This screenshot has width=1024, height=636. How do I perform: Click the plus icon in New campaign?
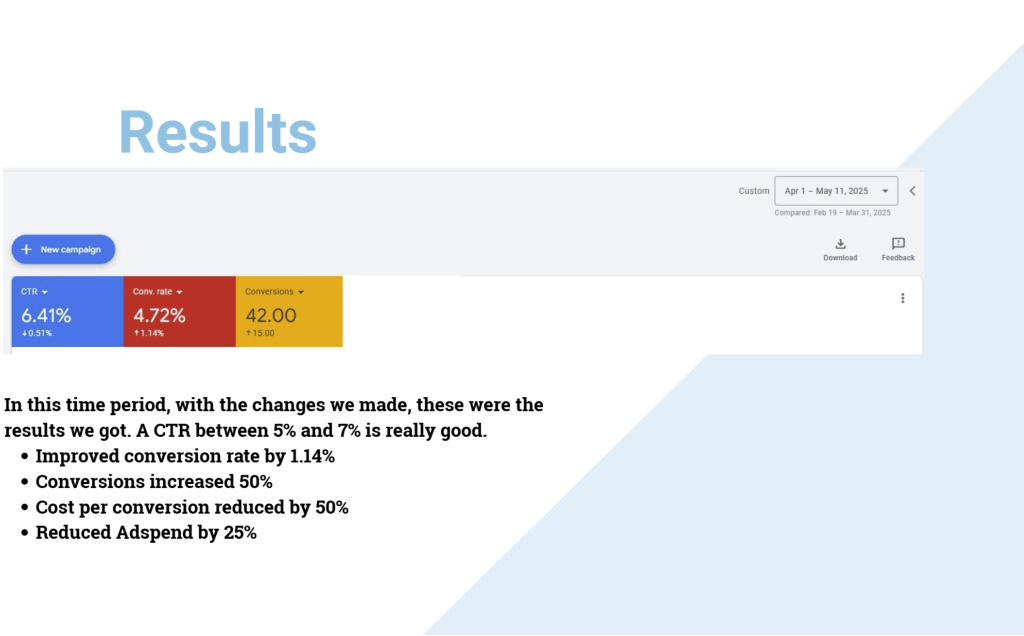point(27,249)
